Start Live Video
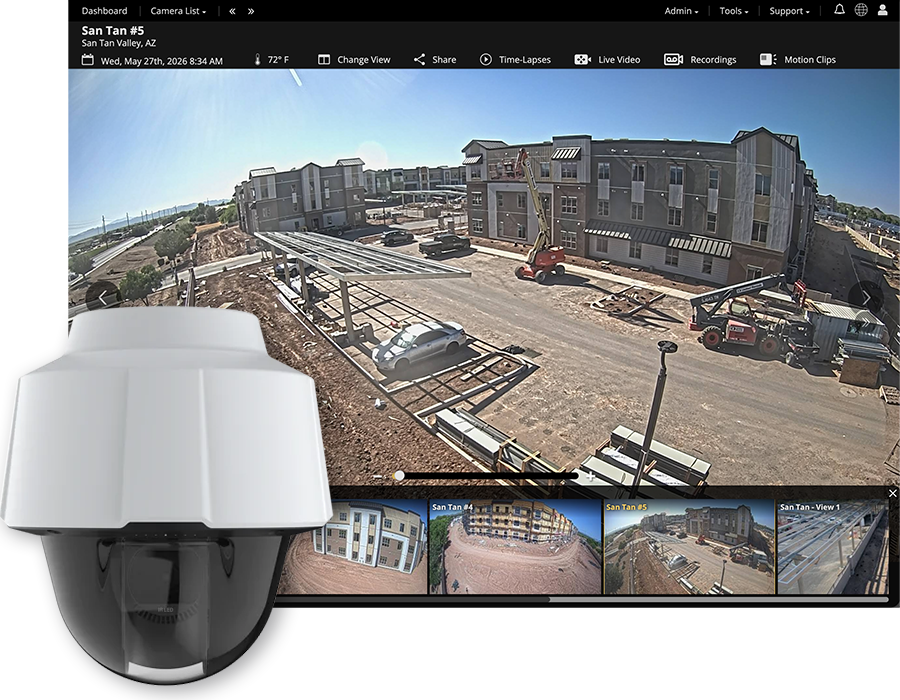This screenshot has width=900, height=700. [x=619, y=60]
